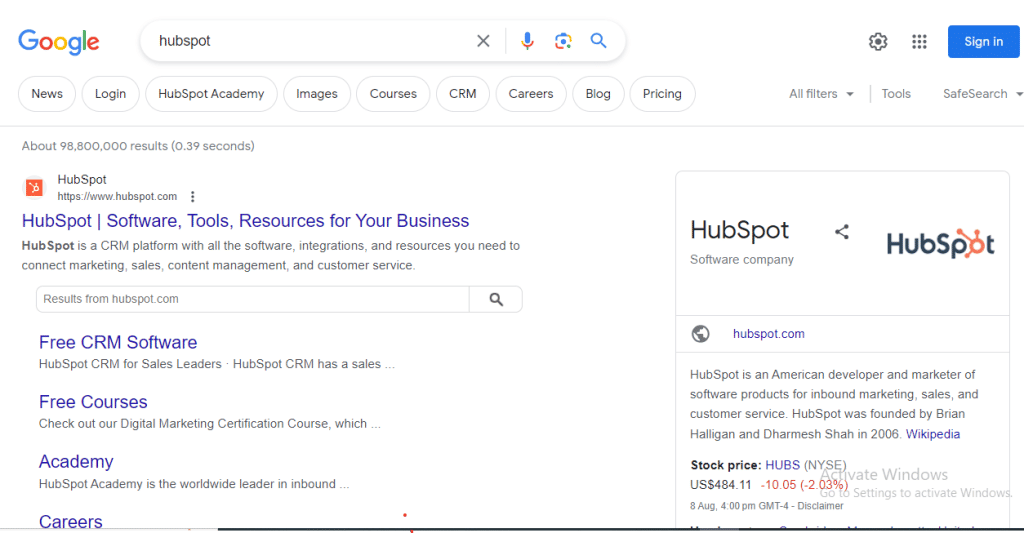Click the HubSpot logo image in knowledge panel
The height and width of the screenshot is (533, 1024).
click(x=940, y=244)
